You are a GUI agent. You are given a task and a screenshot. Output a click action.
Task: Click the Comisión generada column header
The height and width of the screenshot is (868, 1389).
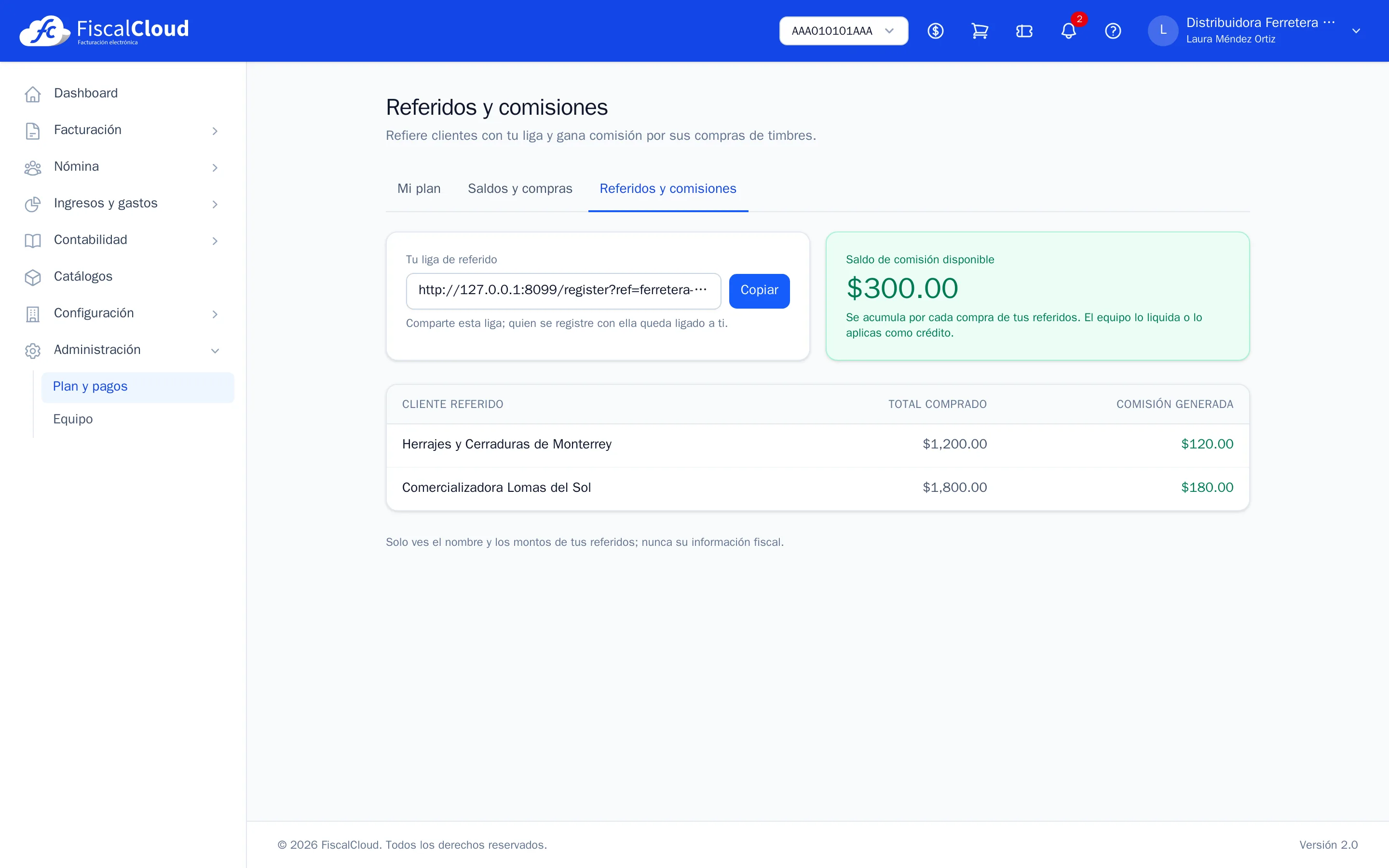click(x=1174, y=405)
